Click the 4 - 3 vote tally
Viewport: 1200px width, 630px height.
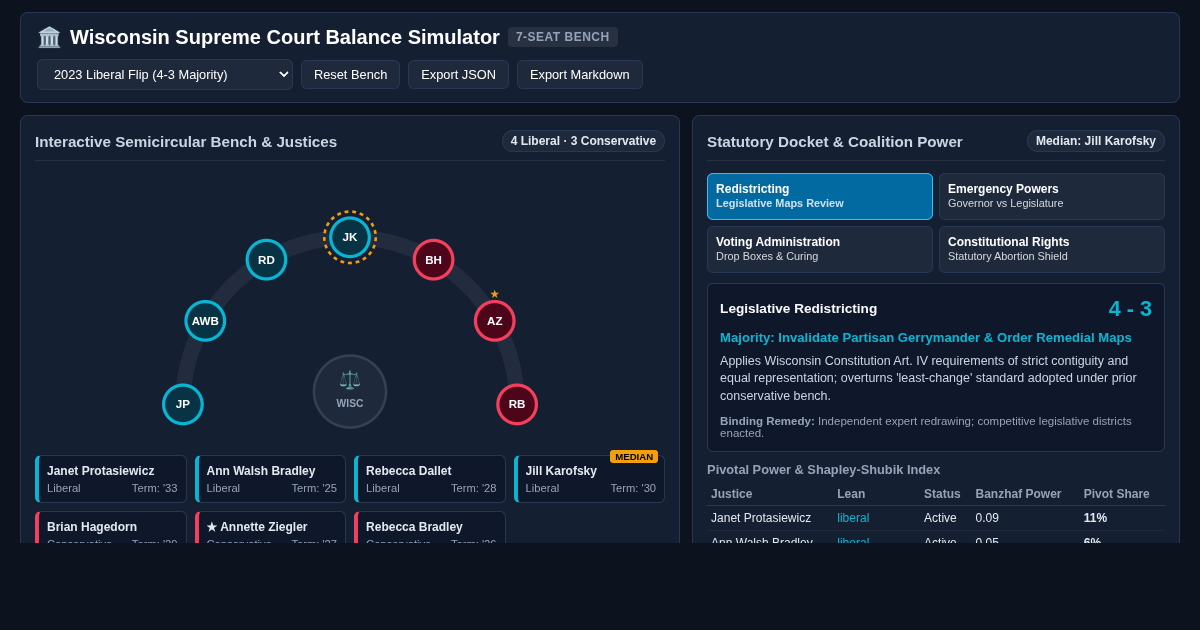coord(1130,309)
